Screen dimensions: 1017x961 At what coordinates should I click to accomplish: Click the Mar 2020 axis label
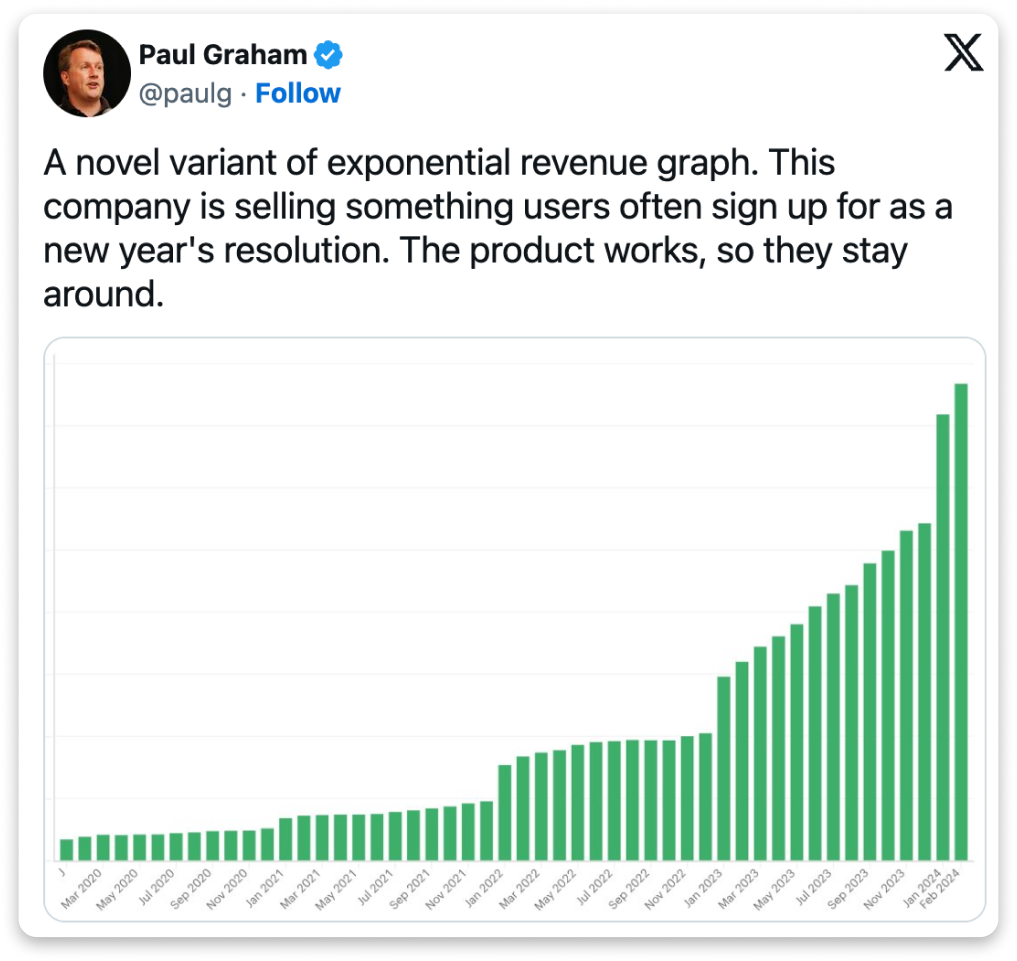(x=82, y=888)
